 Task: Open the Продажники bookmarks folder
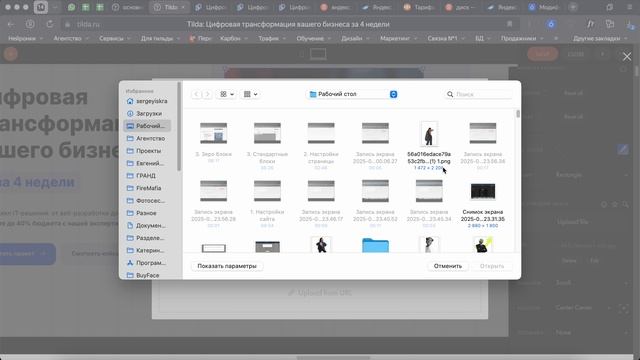coord(522,38)
